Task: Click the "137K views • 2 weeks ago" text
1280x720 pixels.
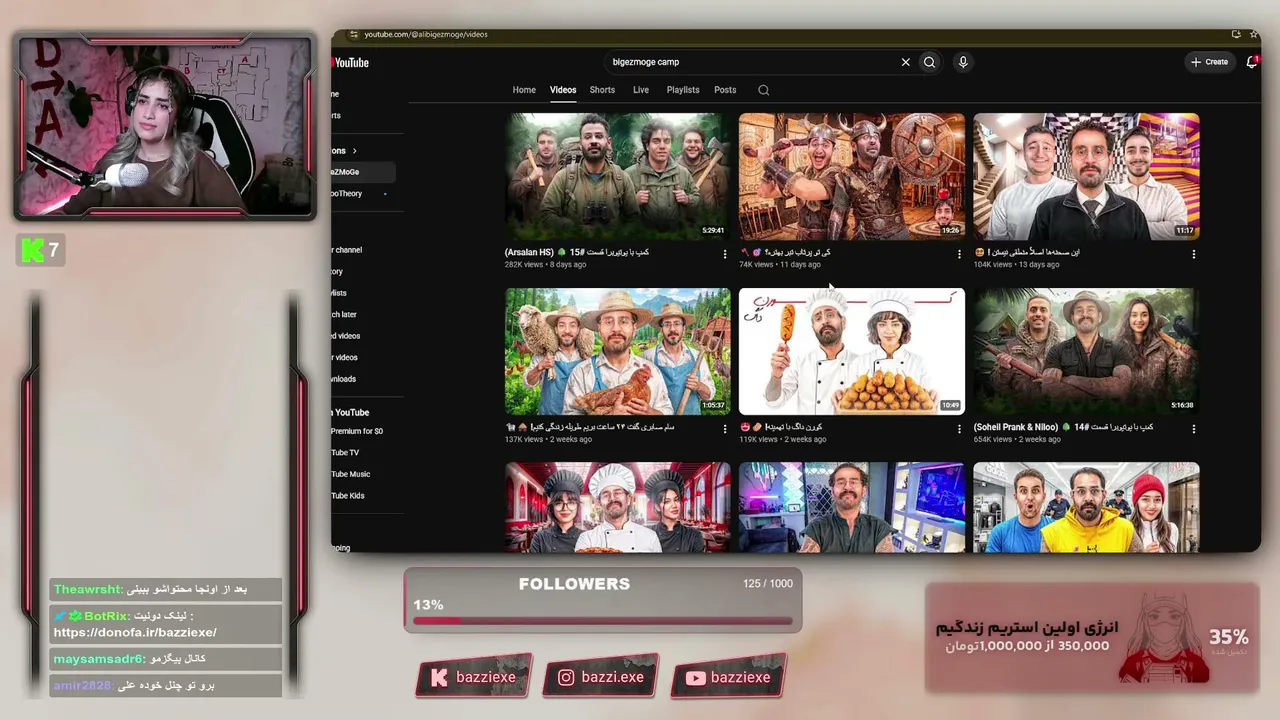Action: tap(549, 440)
